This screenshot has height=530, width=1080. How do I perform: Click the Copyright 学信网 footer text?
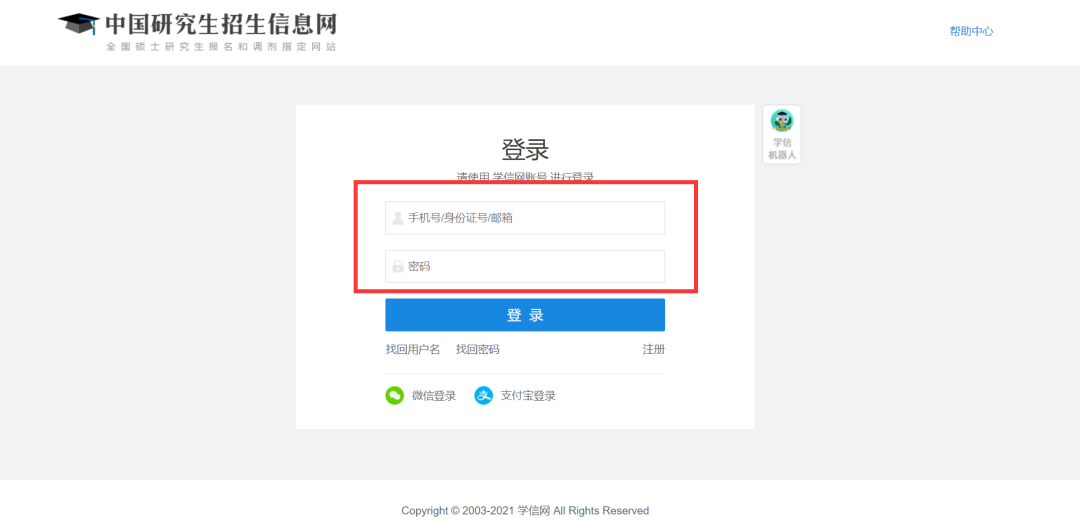pyautogui.click(x=525, y=511)
